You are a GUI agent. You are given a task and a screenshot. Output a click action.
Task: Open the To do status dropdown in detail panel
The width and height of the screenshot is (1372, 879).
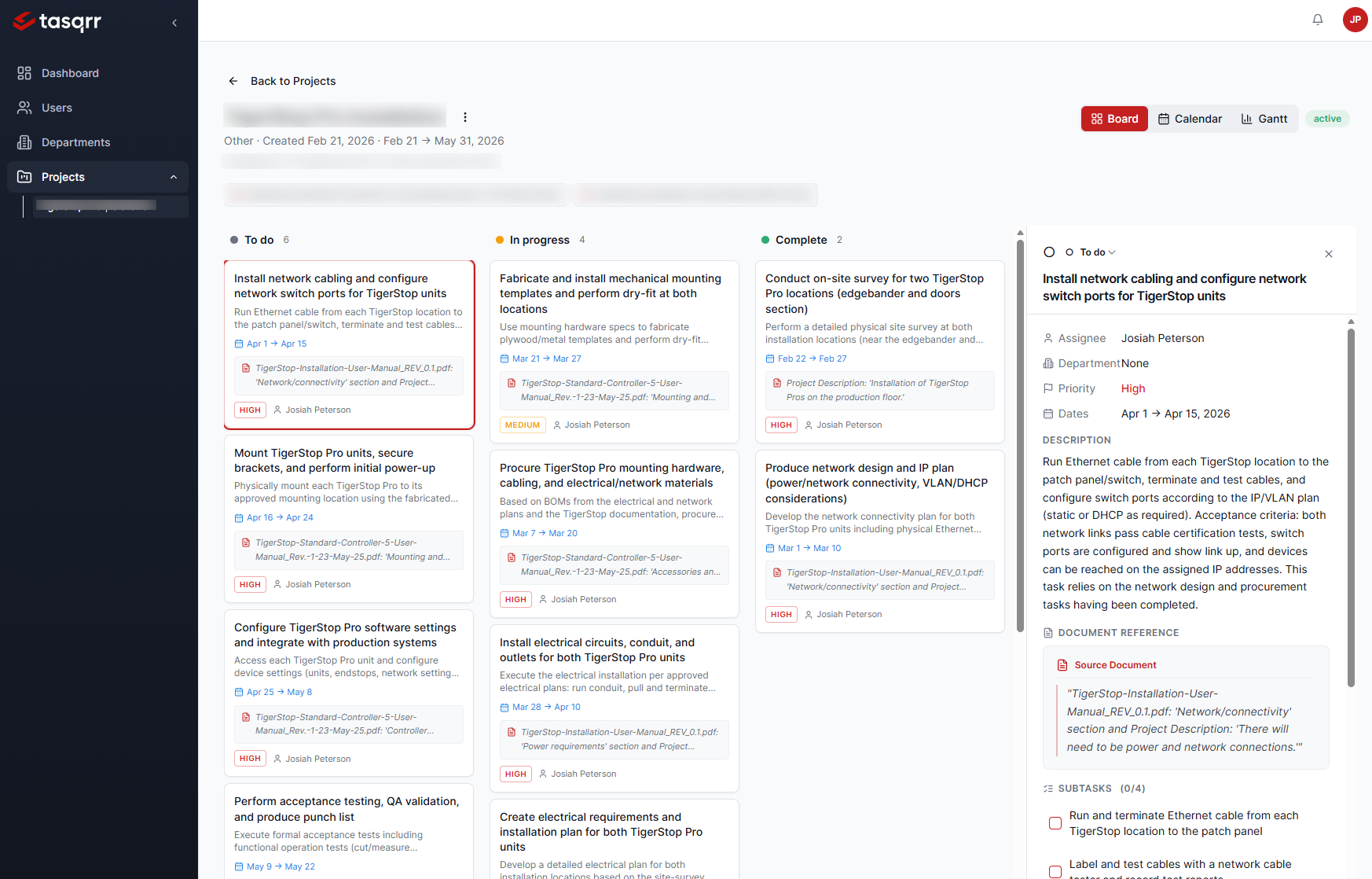click(1093, 252)
